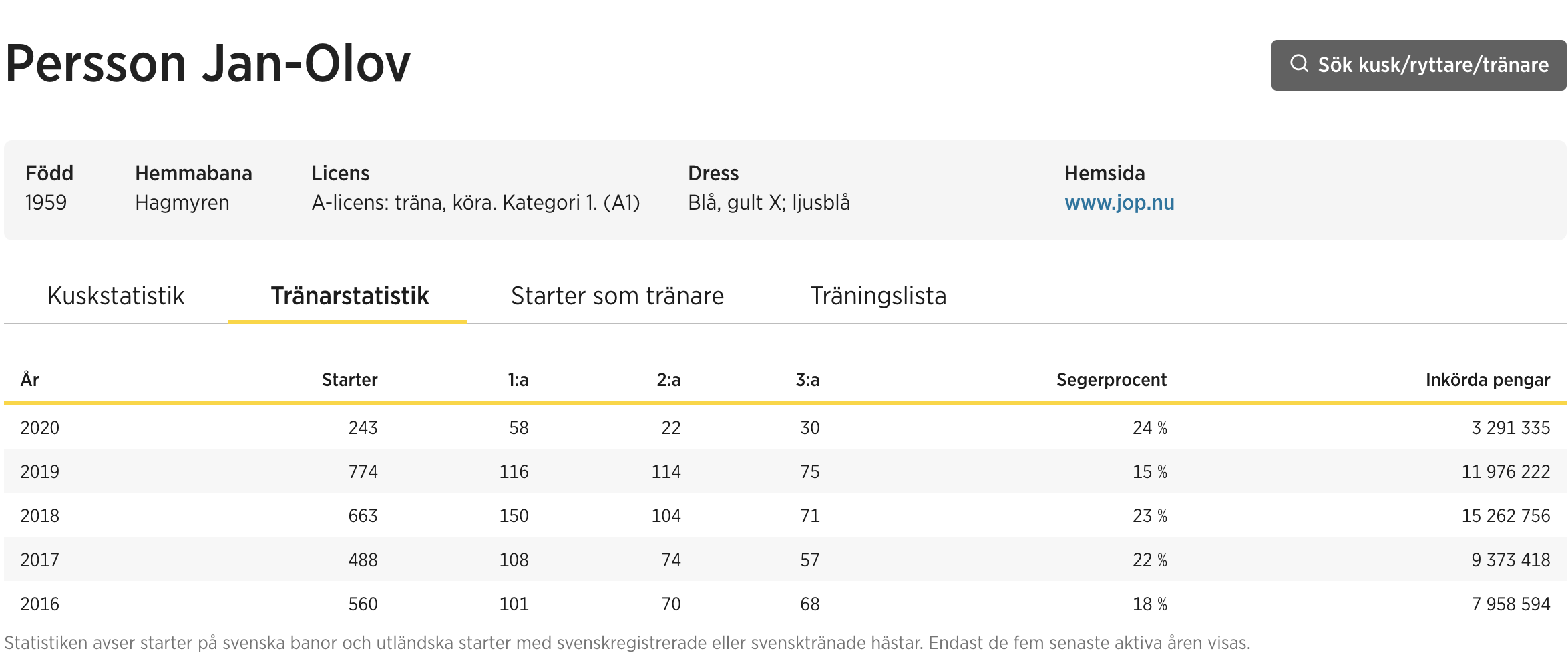Click the 2017 row earnings 9 373 418

tap(1511, 560)
